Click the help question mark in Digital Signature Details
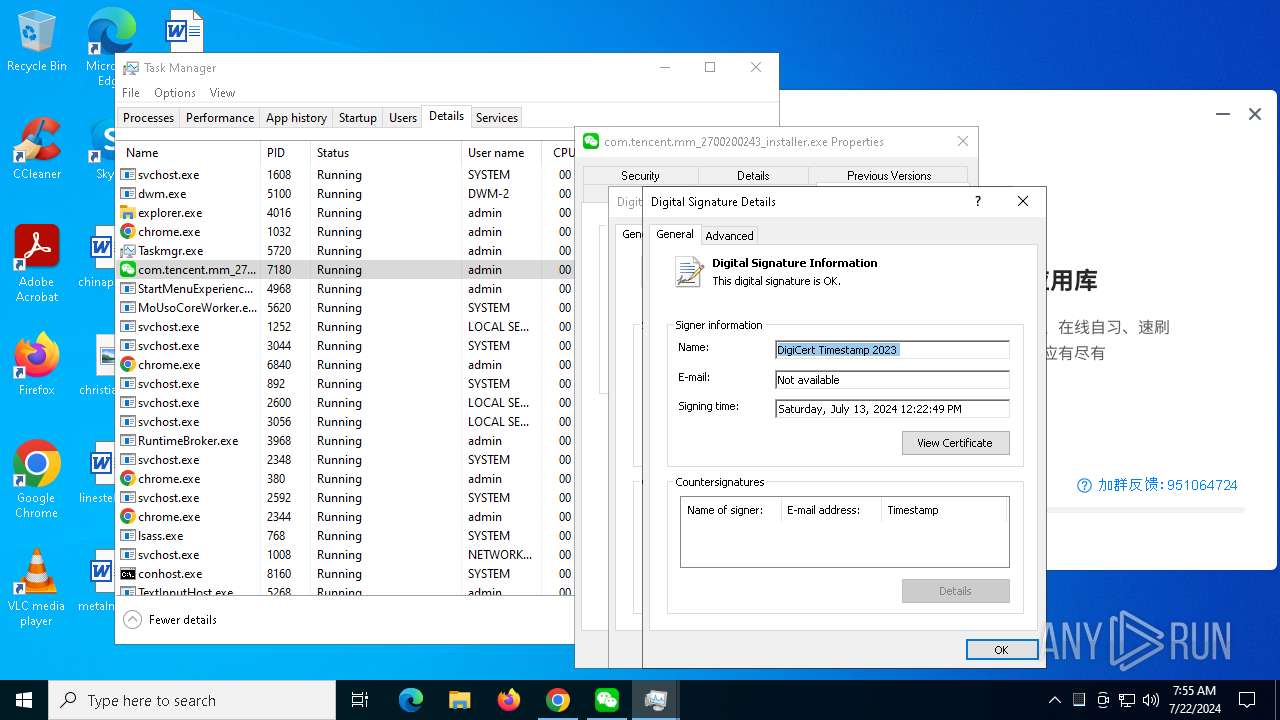The height and width of the screenshot is (720, 1280). coord(978,201)
